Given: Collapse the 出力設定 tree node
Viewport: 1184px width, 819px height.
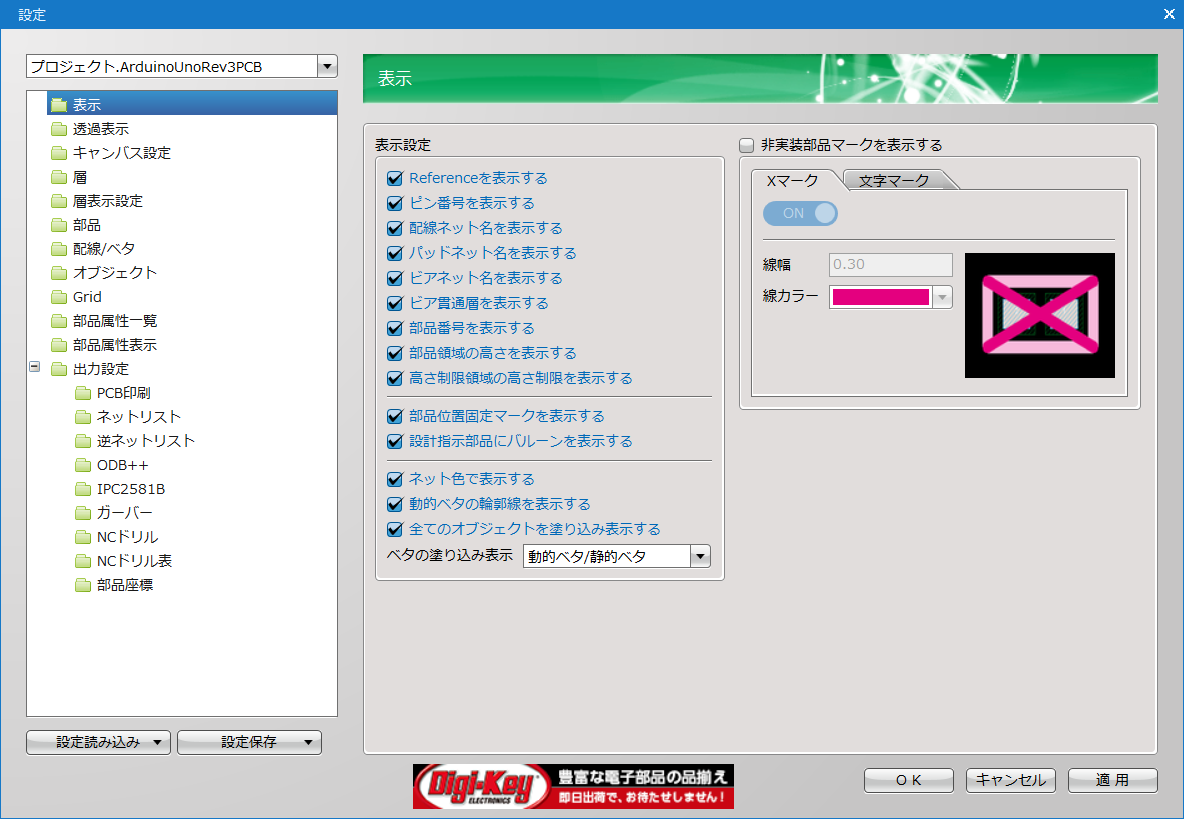Looking at the screenshot, I should pyautogui.click(x=35, y=368).
